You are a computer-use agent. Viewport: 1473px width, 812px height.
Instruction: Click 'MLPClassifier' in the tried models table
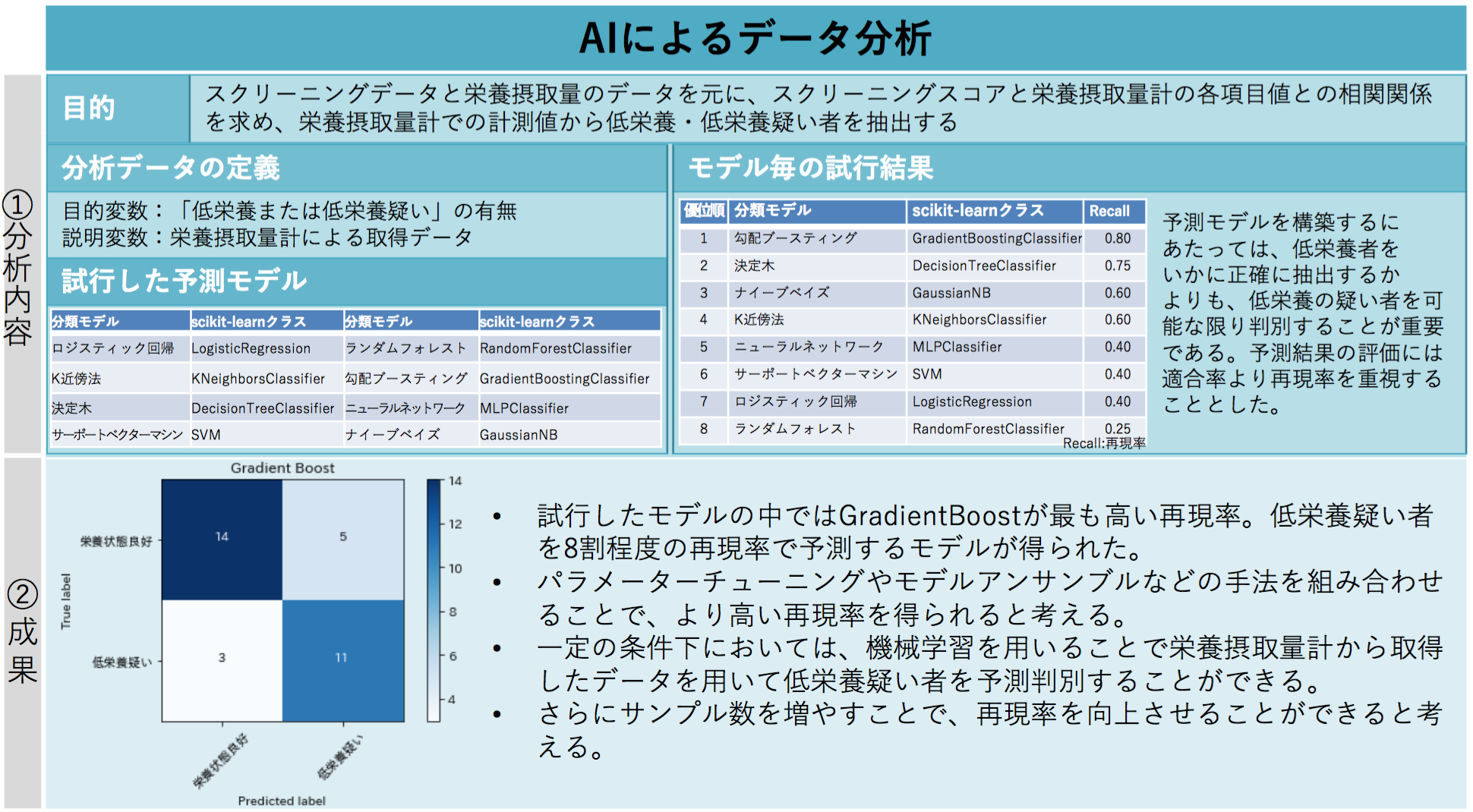point(524,408)
